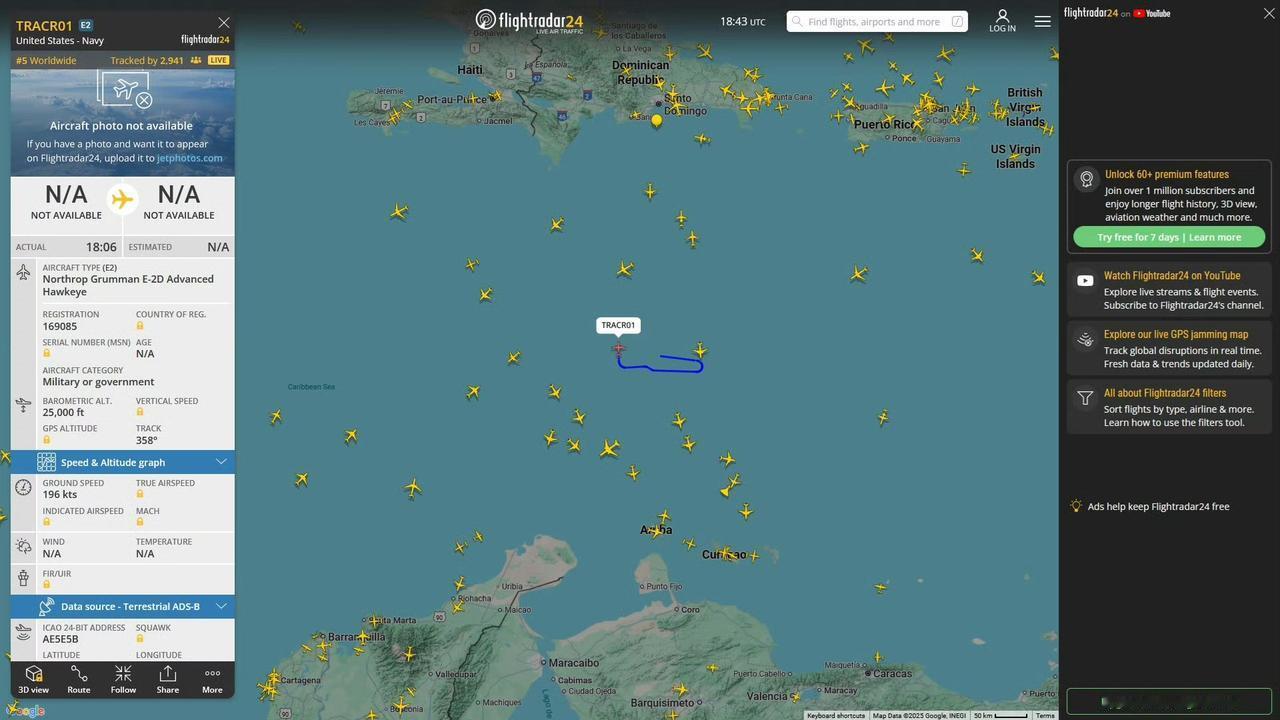Viewport: 1280px width, 720px height.
Task: Close the TRACR01 flight panel
Action: pos(224,22)
